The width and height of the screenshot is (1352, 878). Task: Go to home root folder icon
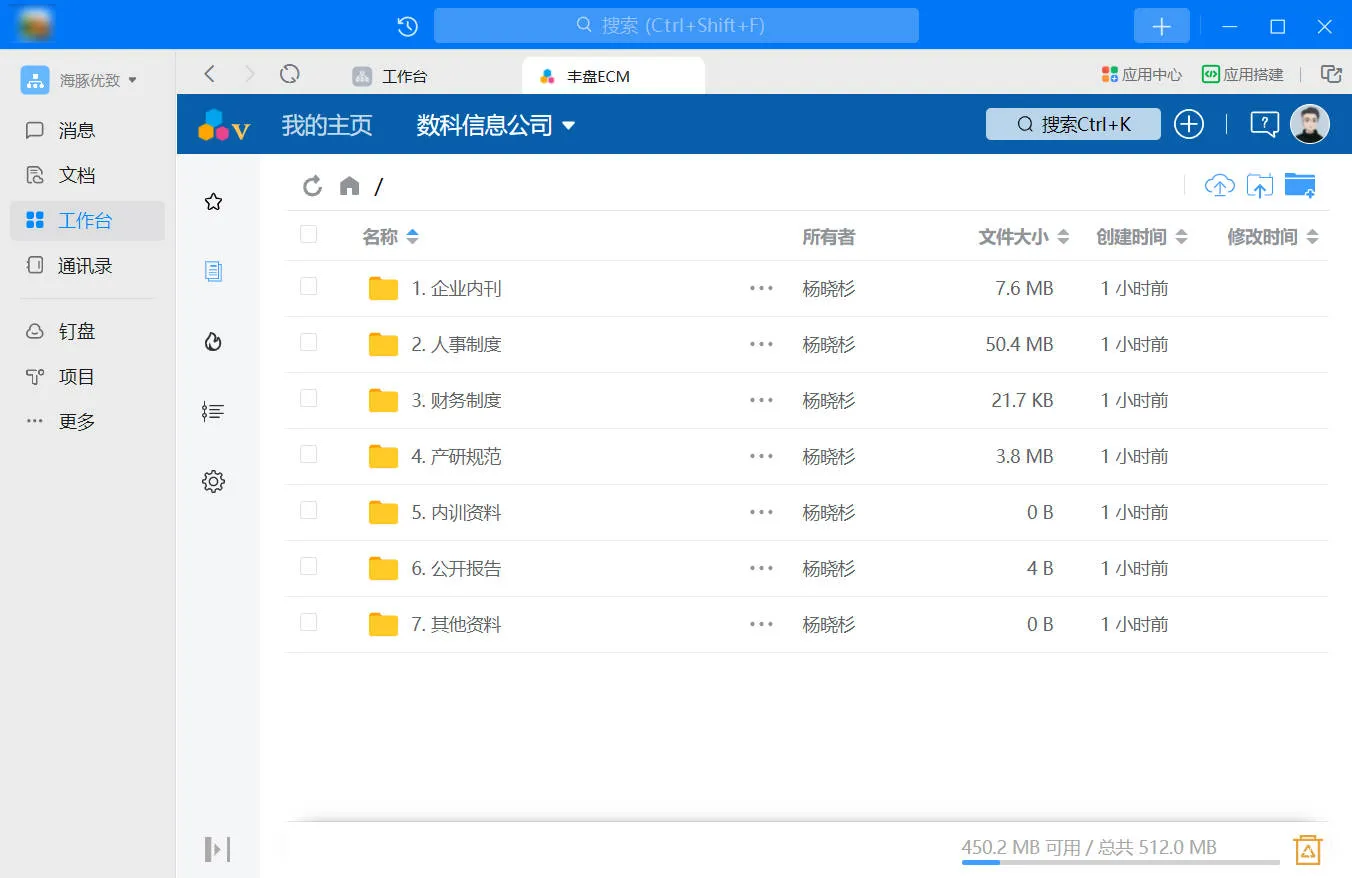point(349,186)
